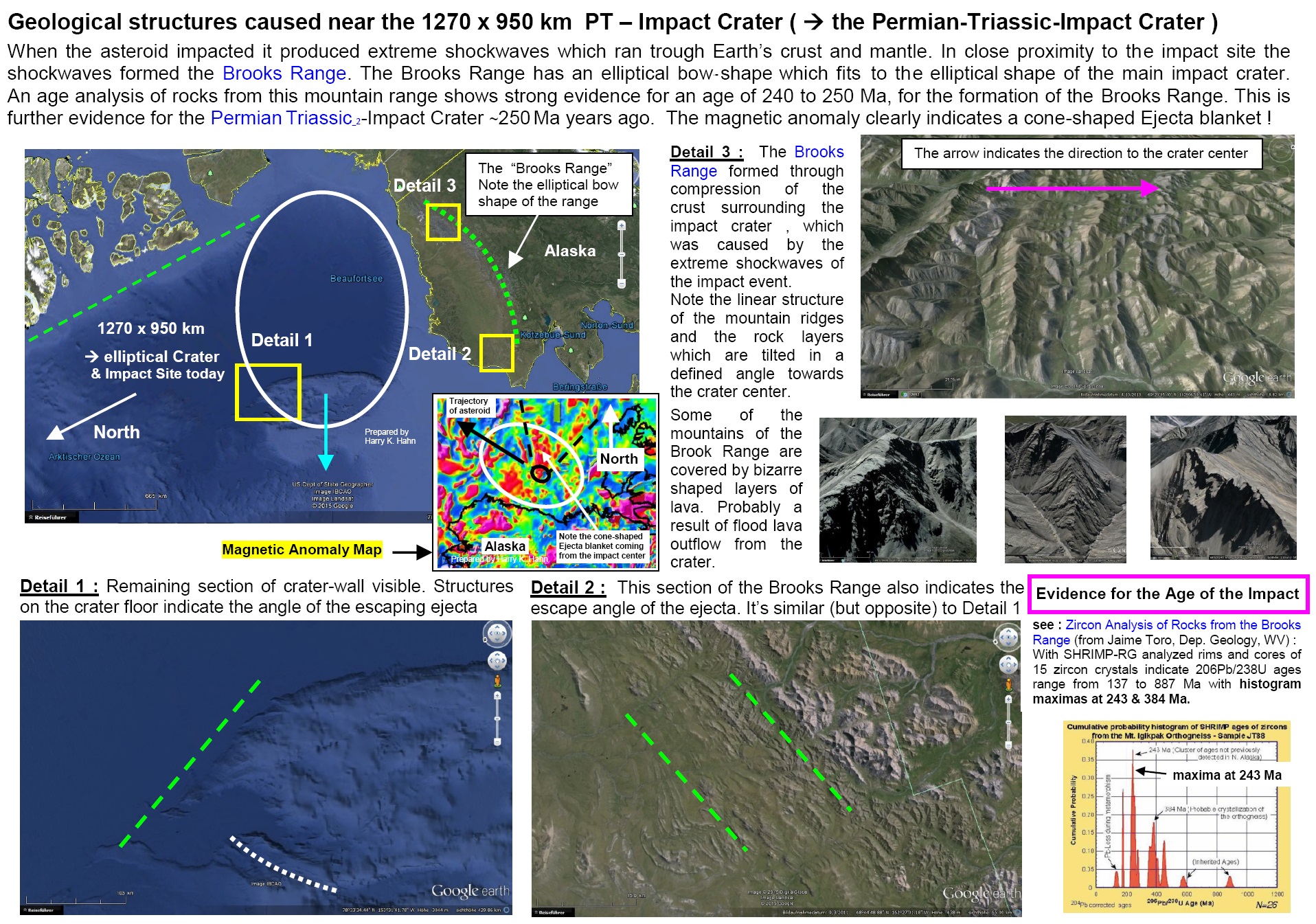Click the "N=26" label on histogram
This screenshot has height=924, width=1316.
[1266, 905]
